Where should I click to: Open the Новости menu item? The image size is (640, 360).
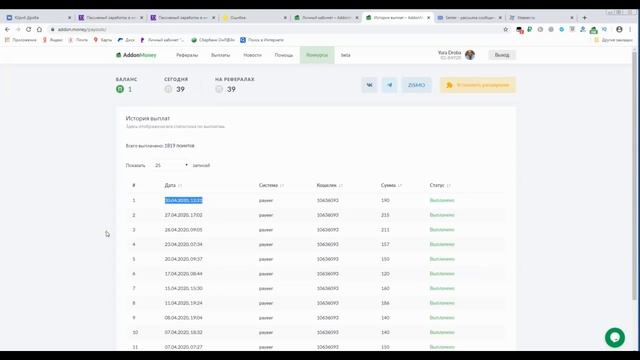[252, 55]
